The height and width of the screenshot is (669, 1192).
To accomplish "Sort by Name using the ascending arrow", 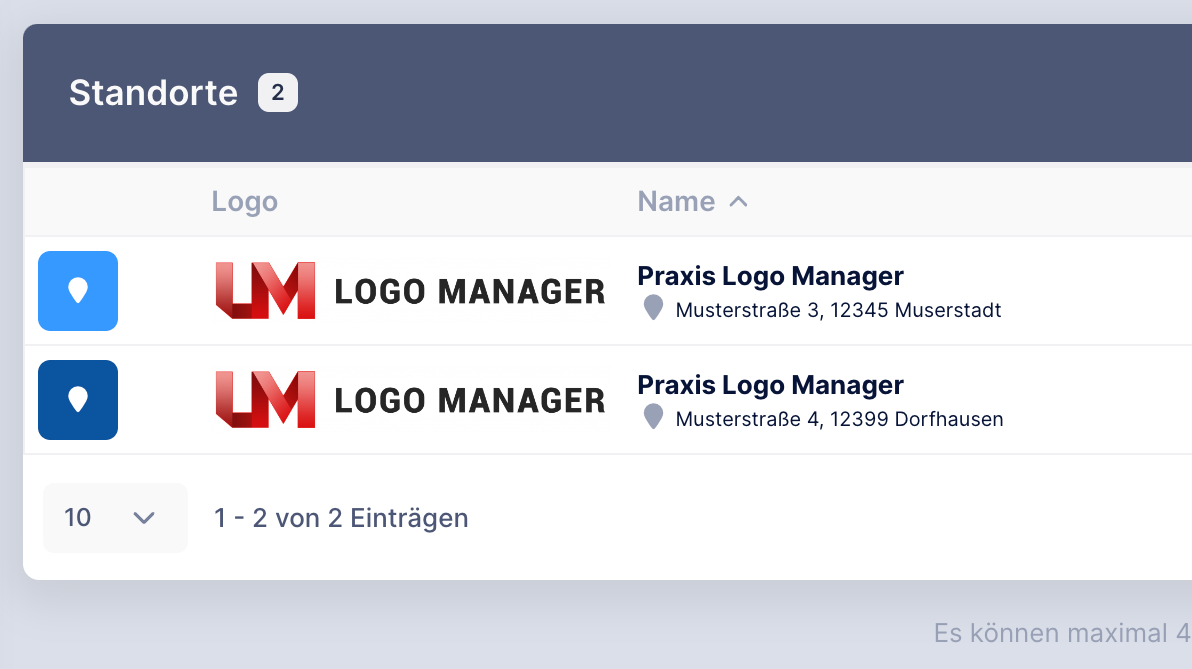I will coord(738,201).
